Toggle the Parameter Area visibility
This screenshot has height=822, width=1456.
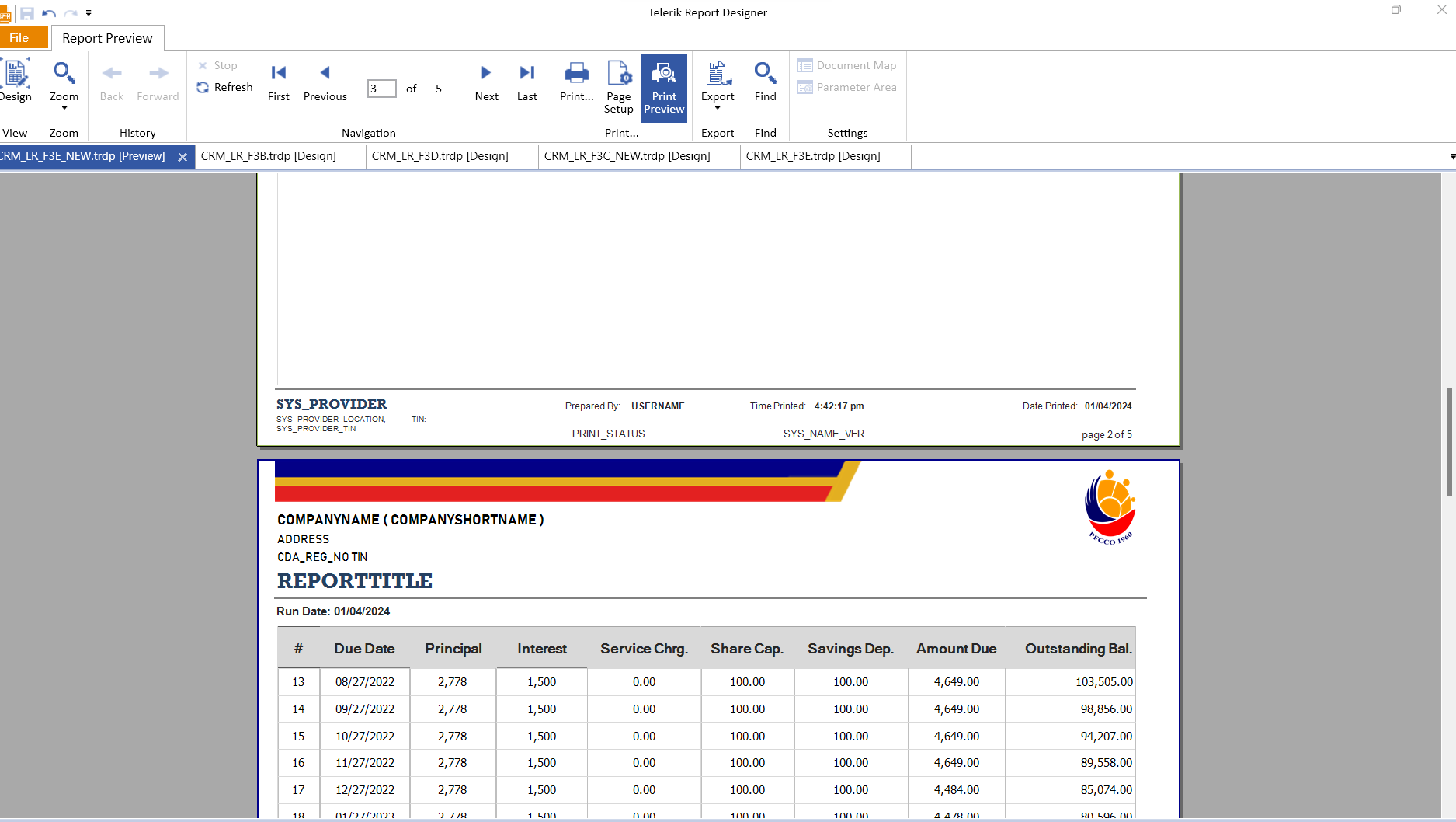point(847,87)
